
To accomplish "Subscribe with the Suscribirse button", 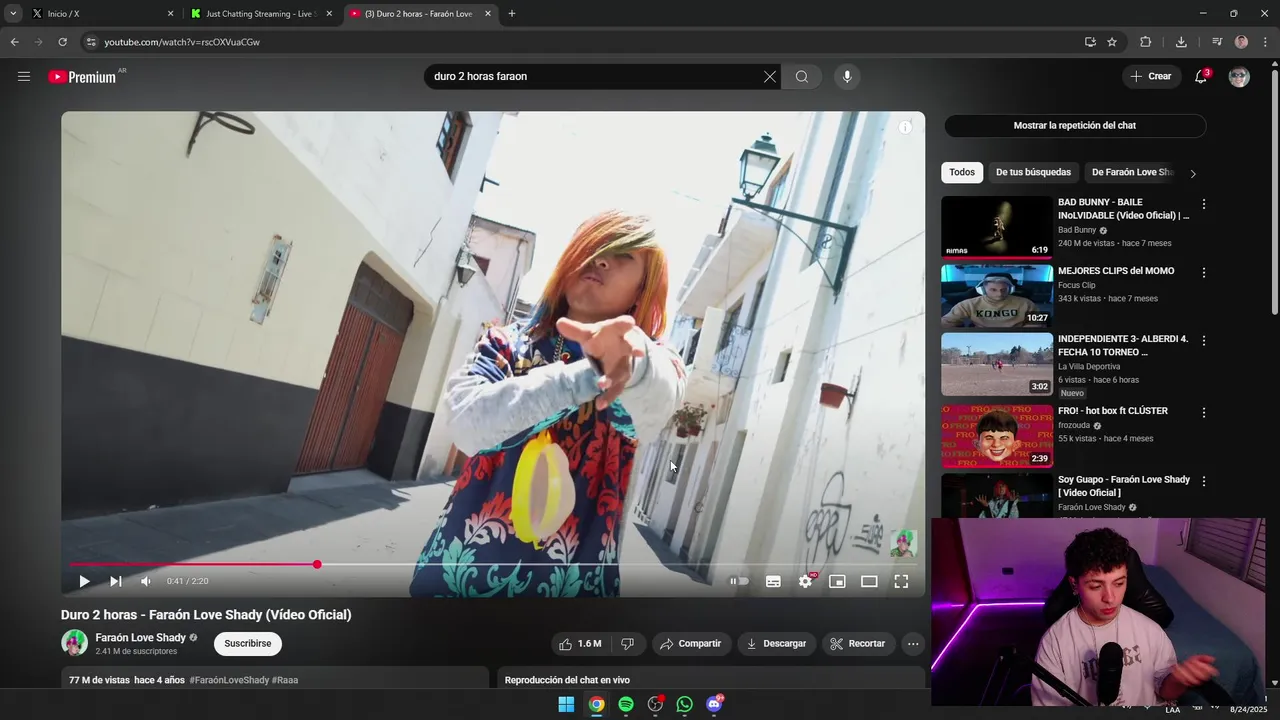I will 248,644.
